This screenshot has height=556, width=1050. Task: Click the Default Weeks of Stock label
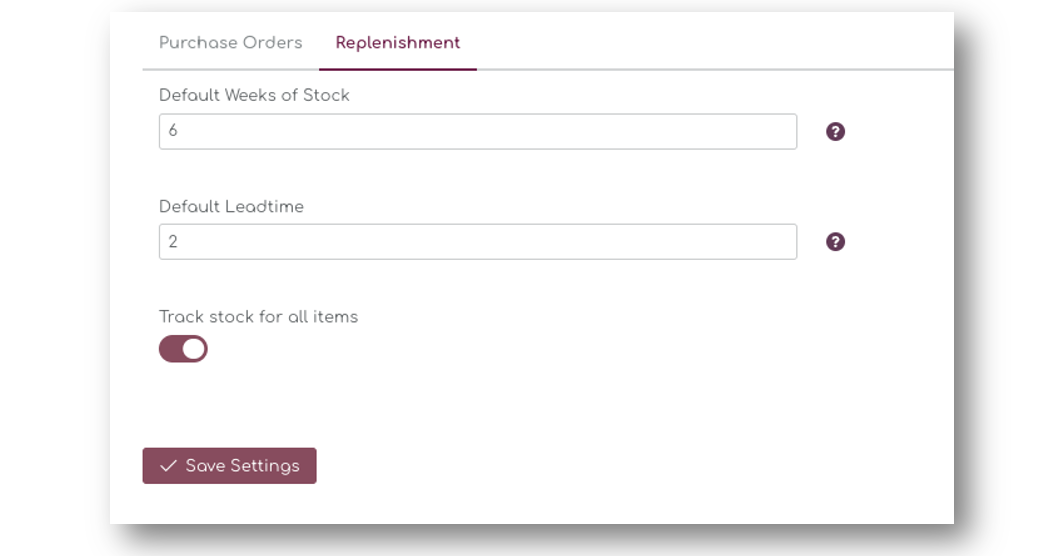click(x=254, y=95)
